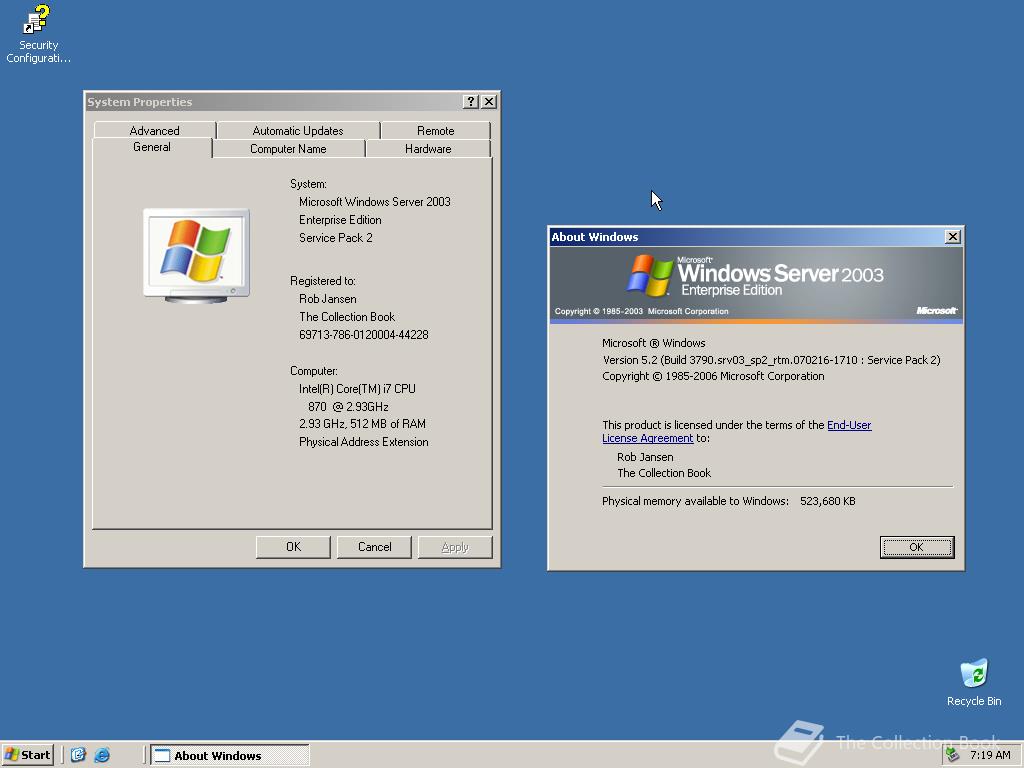Select the Recycle Bin desktop icon
Viewport: 1024px width, 768px height.
coord(974,683)
